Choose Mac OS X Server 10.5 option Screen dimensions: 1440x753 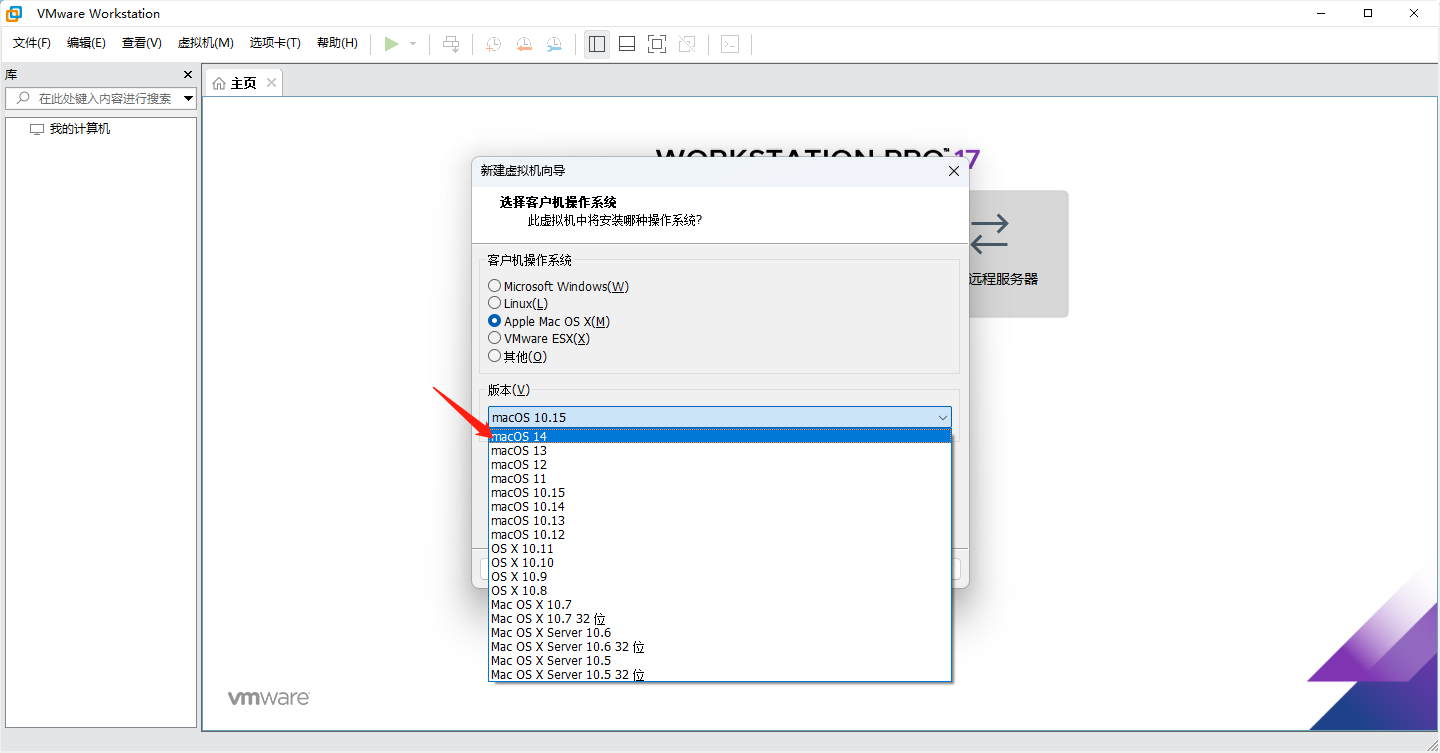point(720,661)
